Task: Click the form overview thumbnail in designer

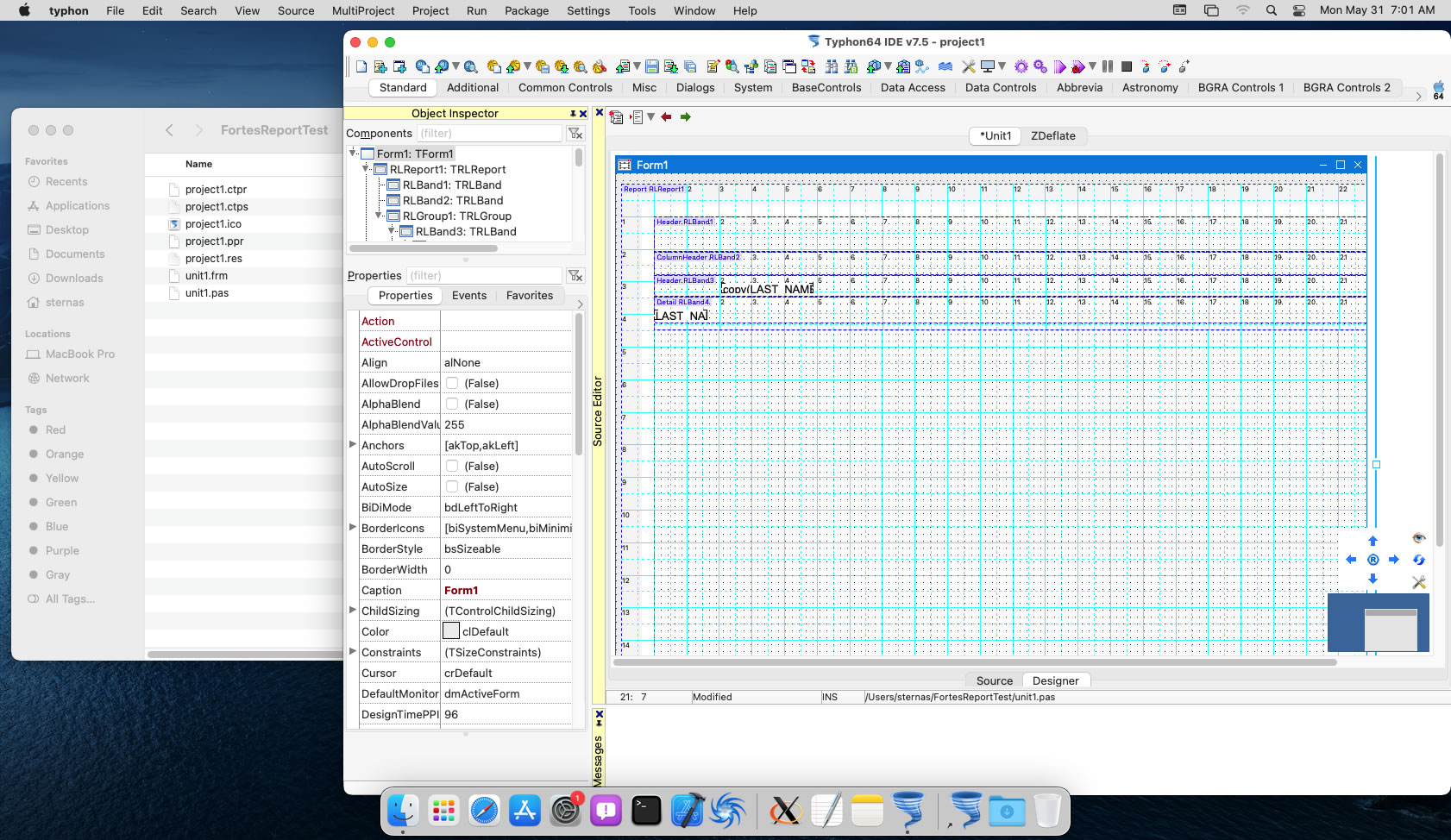Action: 1378,622
